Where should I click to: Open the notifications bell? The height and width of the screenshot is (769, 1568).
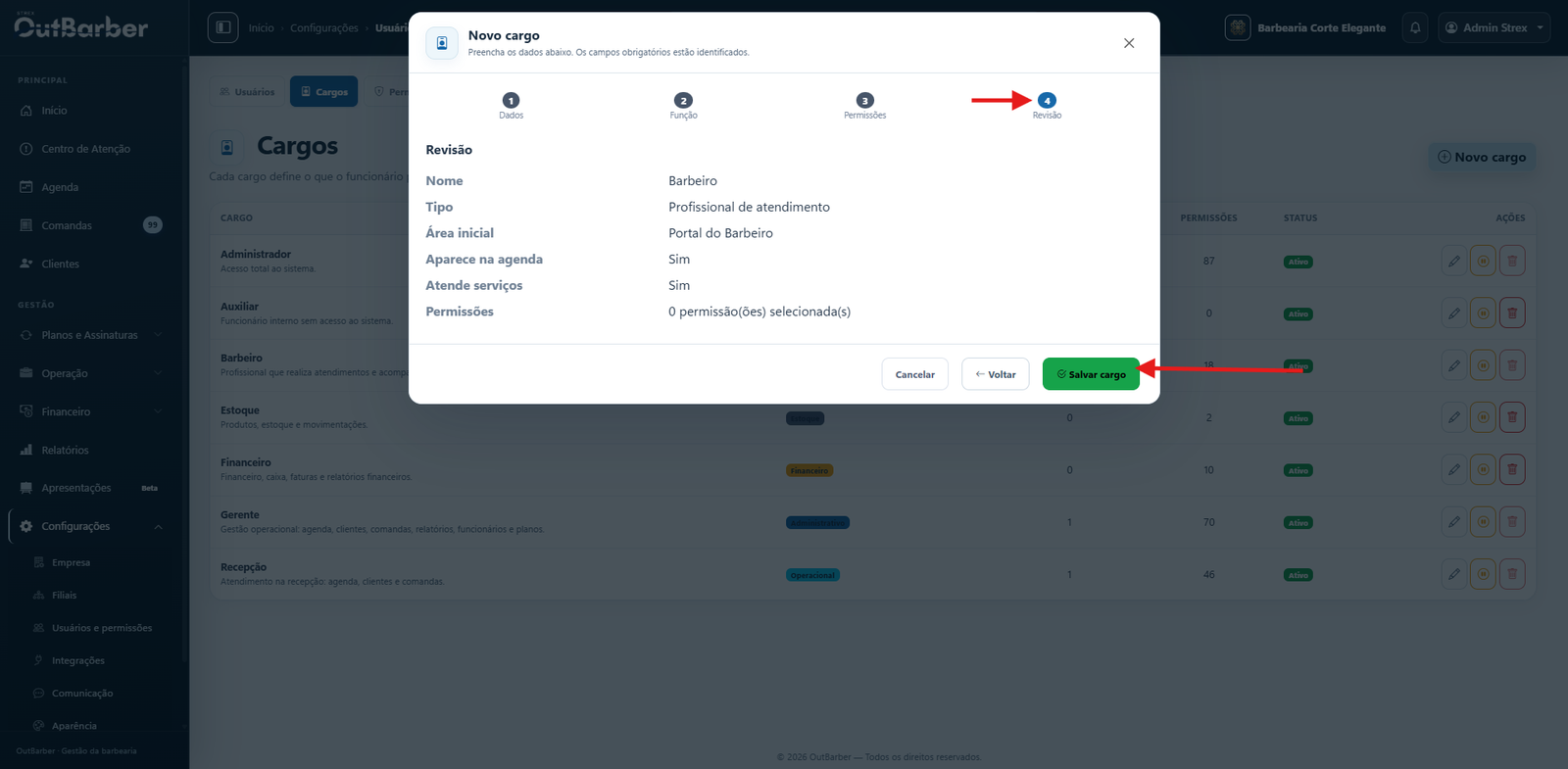pyautogui.click(x=1415, y=27)
